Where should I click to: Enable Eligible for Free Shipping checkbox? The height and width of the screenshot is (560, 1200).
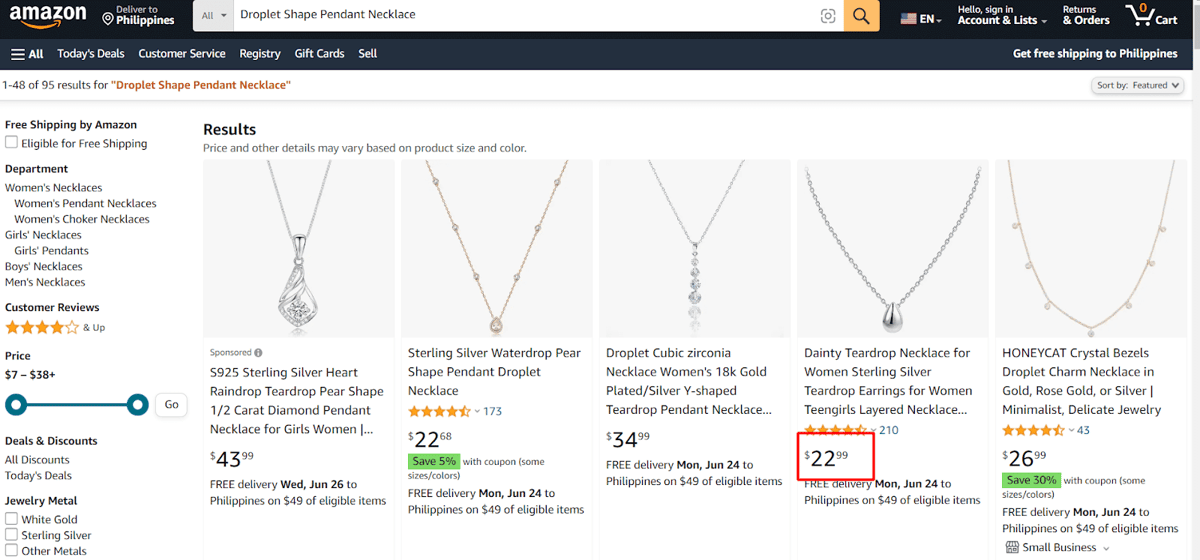tap(11, 143)
